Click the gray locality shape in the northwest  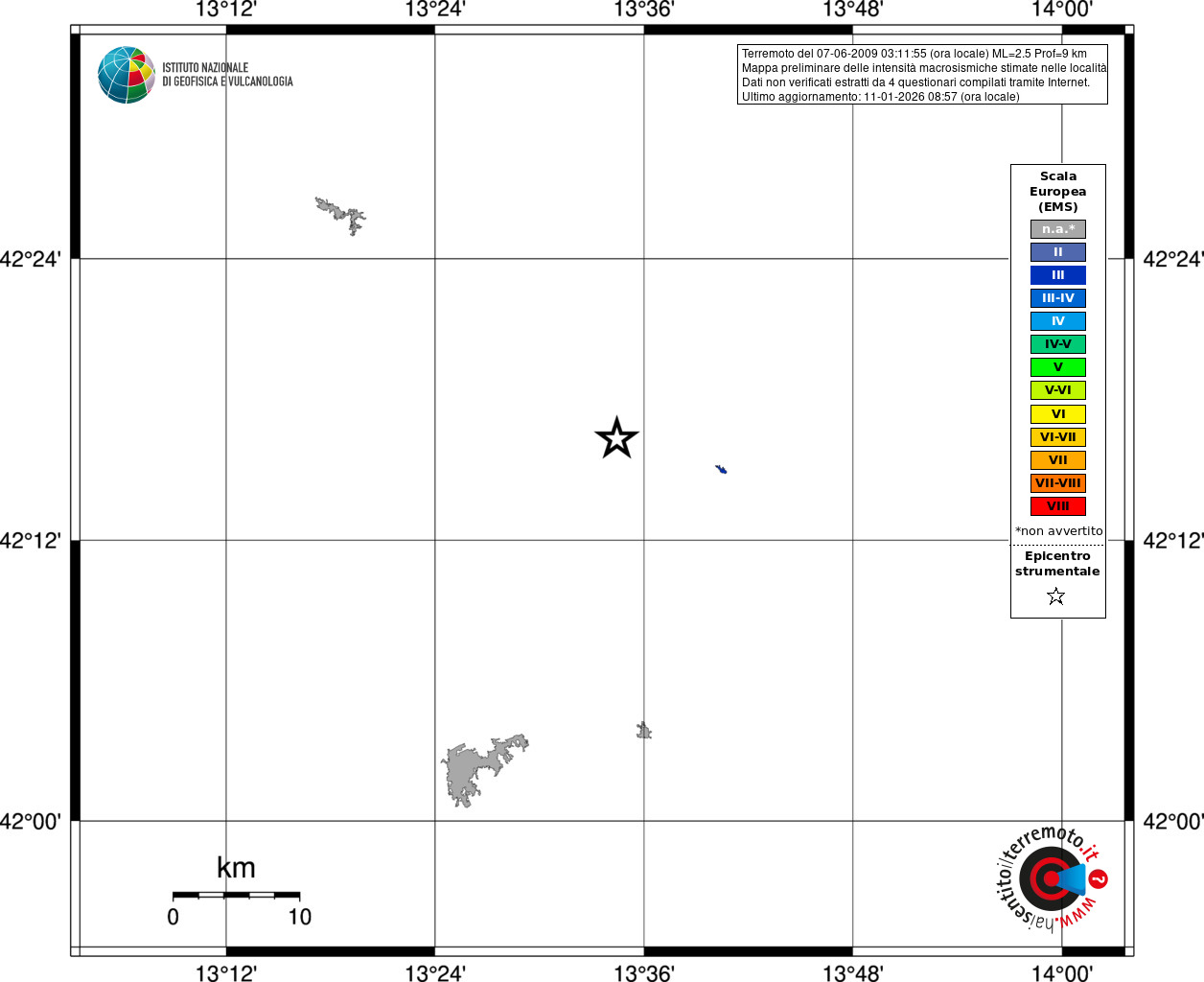(341, 216)
